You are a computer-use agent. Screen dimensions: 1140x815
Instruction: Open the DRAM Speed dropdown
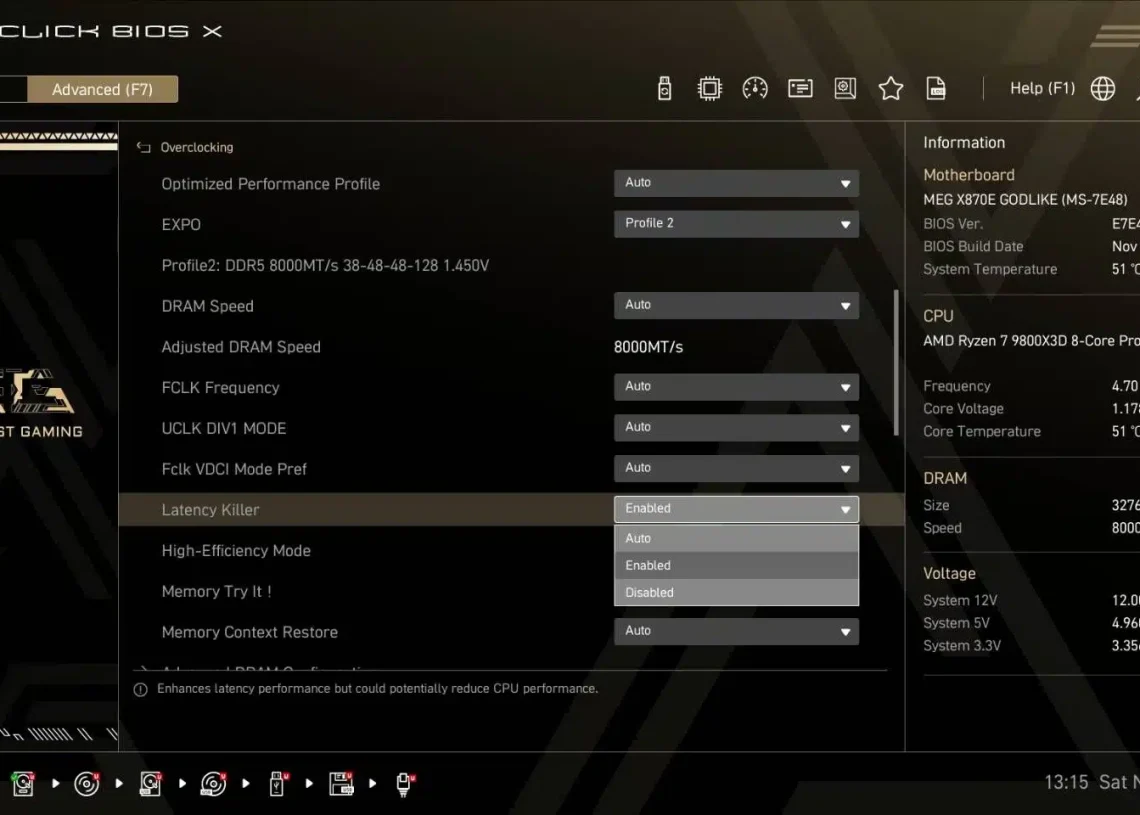click(736, 305)
